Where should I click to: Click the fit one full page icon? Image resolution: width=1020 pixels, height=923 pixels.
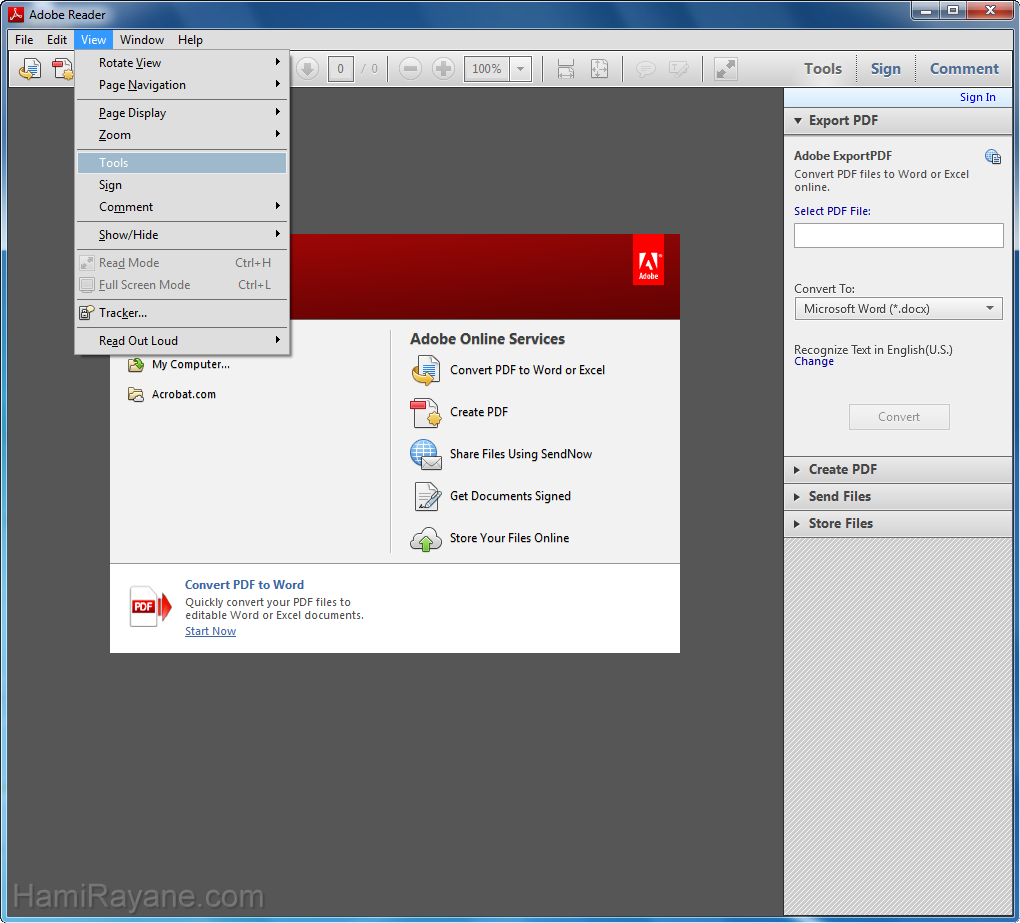coord(599,68)
